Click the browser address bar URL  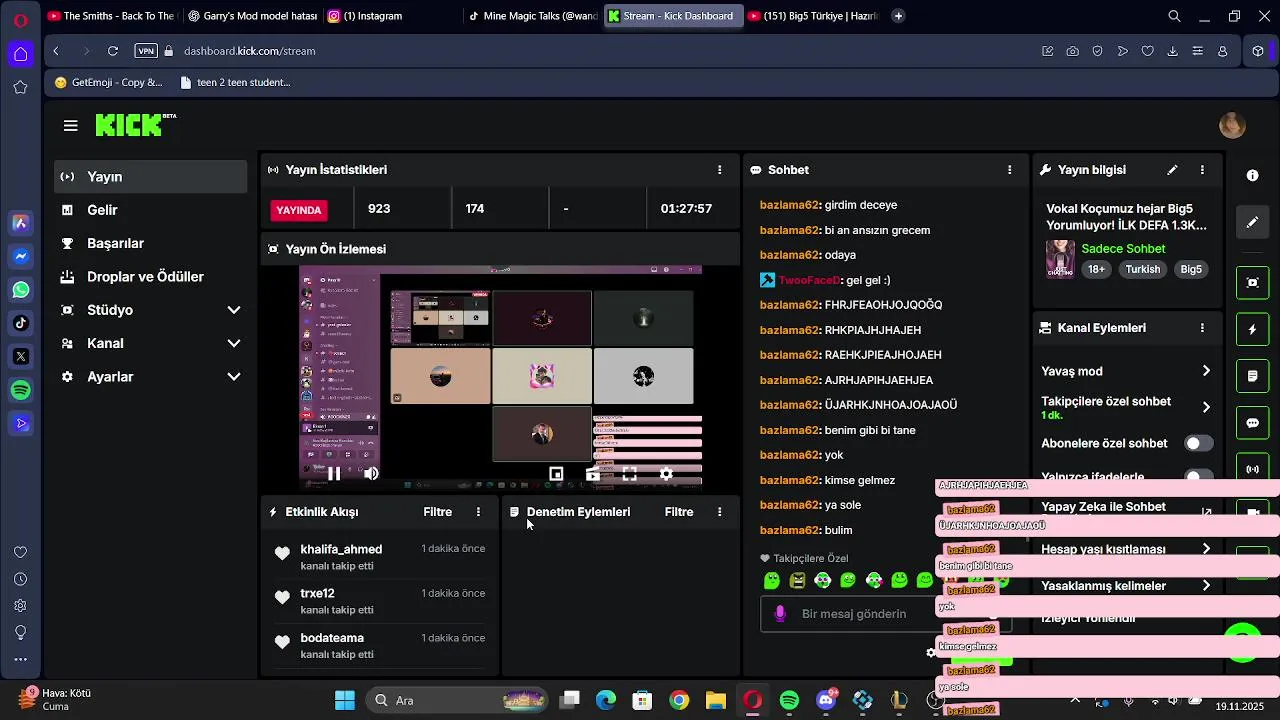249,51
